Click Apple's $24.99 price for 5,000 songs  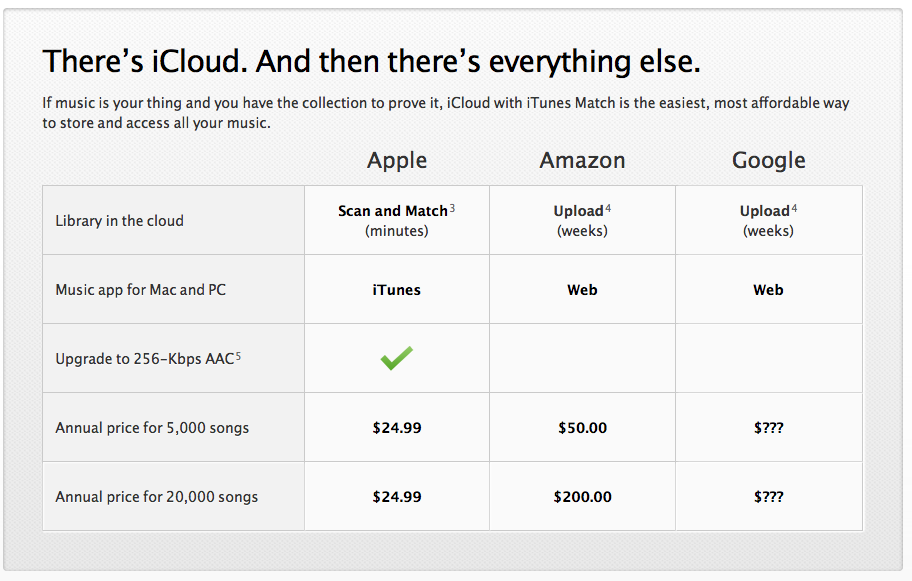(x=397, y=428)
